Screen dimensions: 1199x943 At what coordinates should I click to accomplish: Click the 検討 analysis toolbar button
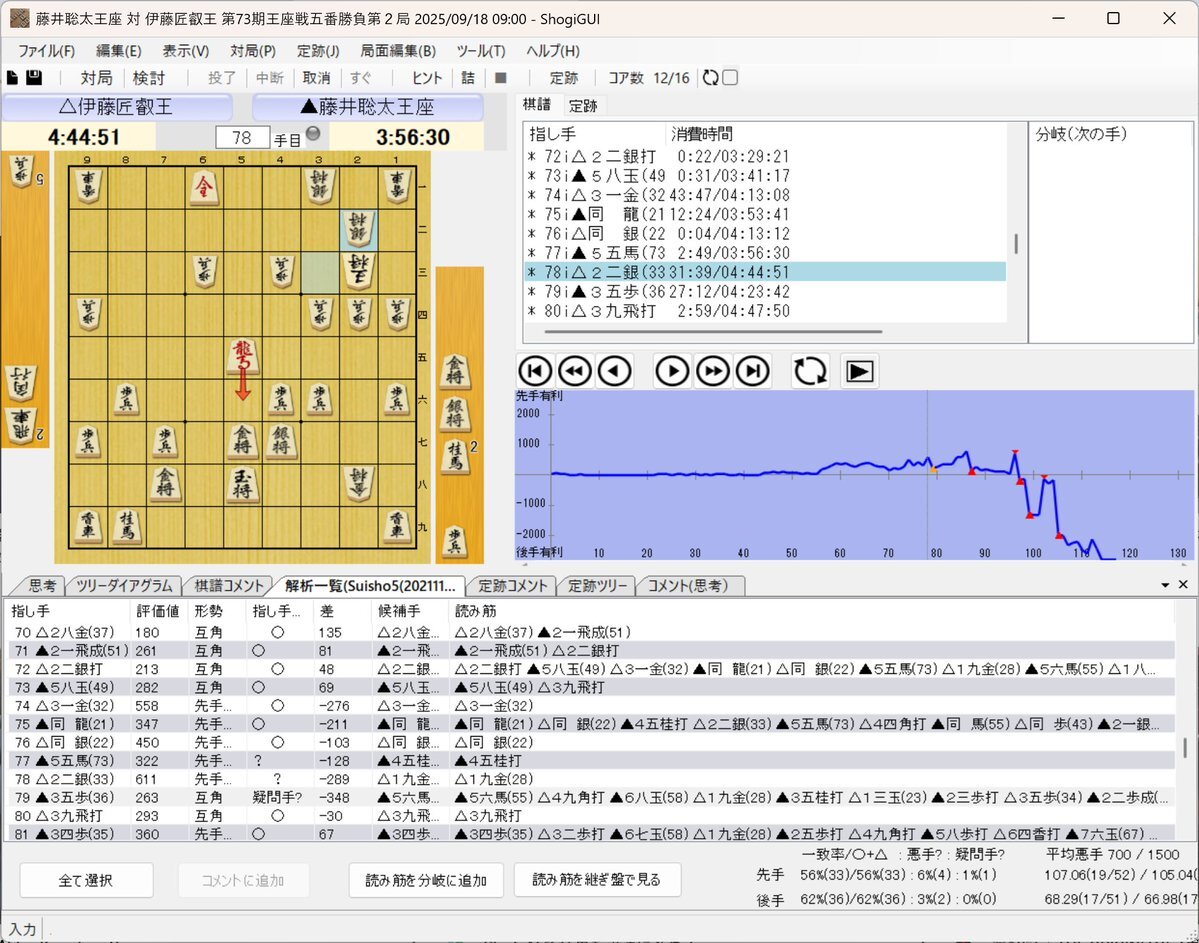[148, 78]
